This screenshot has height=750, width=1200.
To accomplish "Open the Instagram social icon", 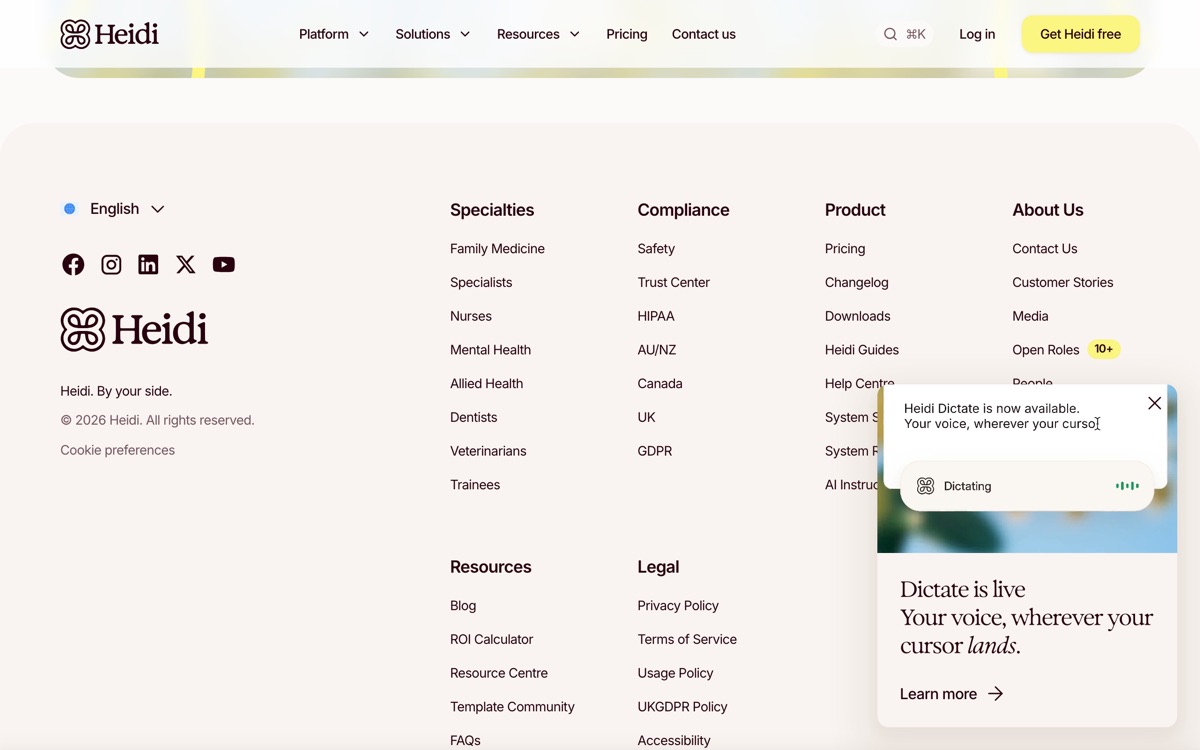I will pos(111,264).
